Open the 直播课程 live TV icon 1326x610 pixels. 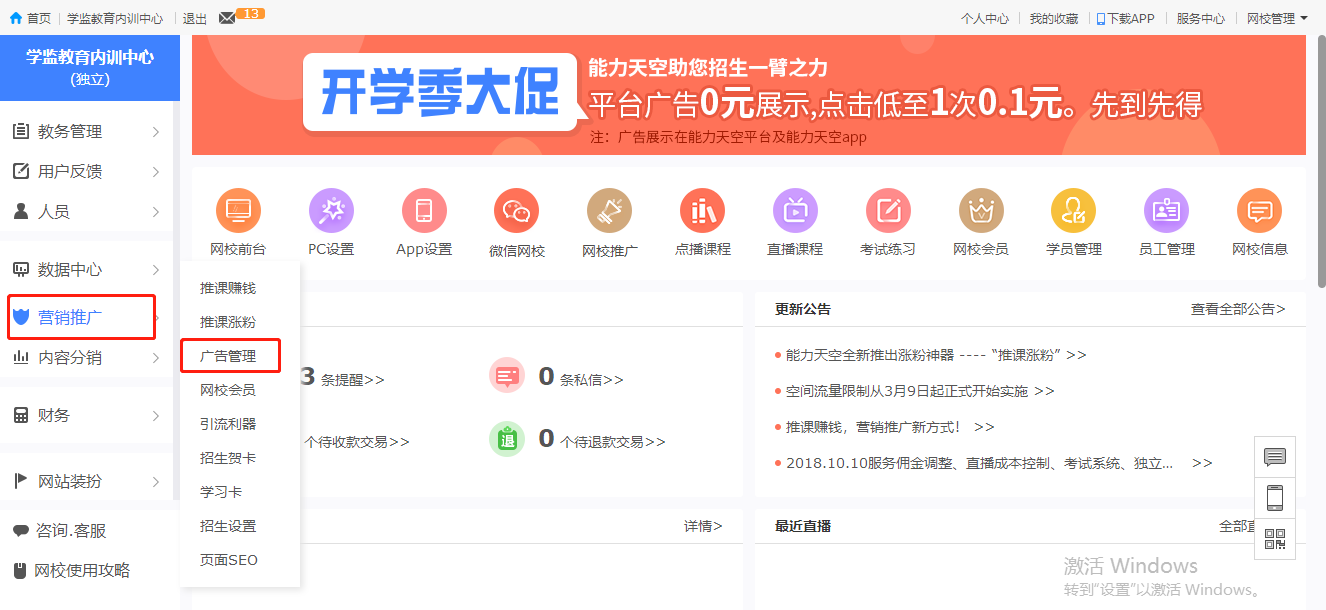pos(795,211)
